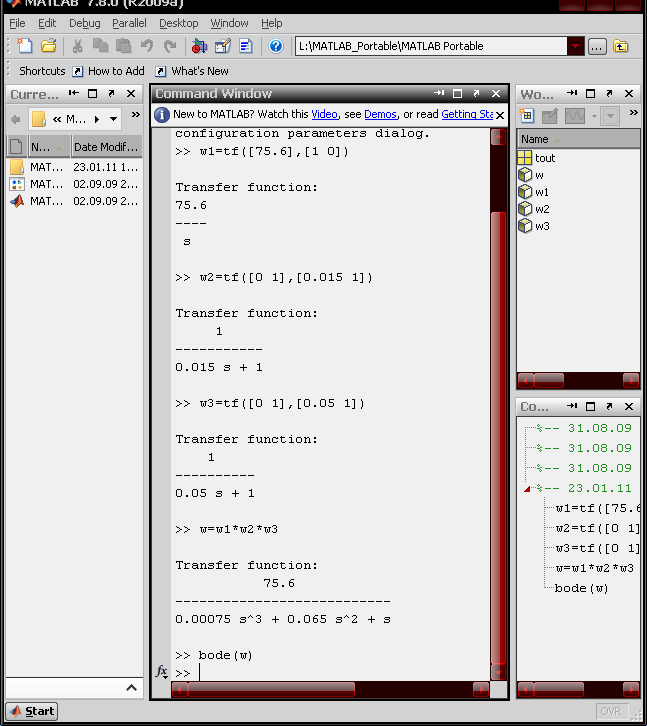Open the Edit menu

click(x=47, y=23)
